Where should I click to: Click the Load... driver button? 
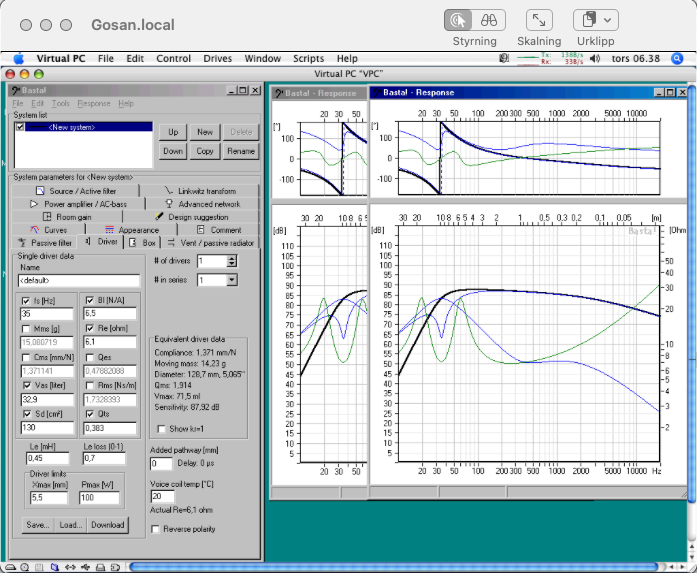tap(71, 525)
